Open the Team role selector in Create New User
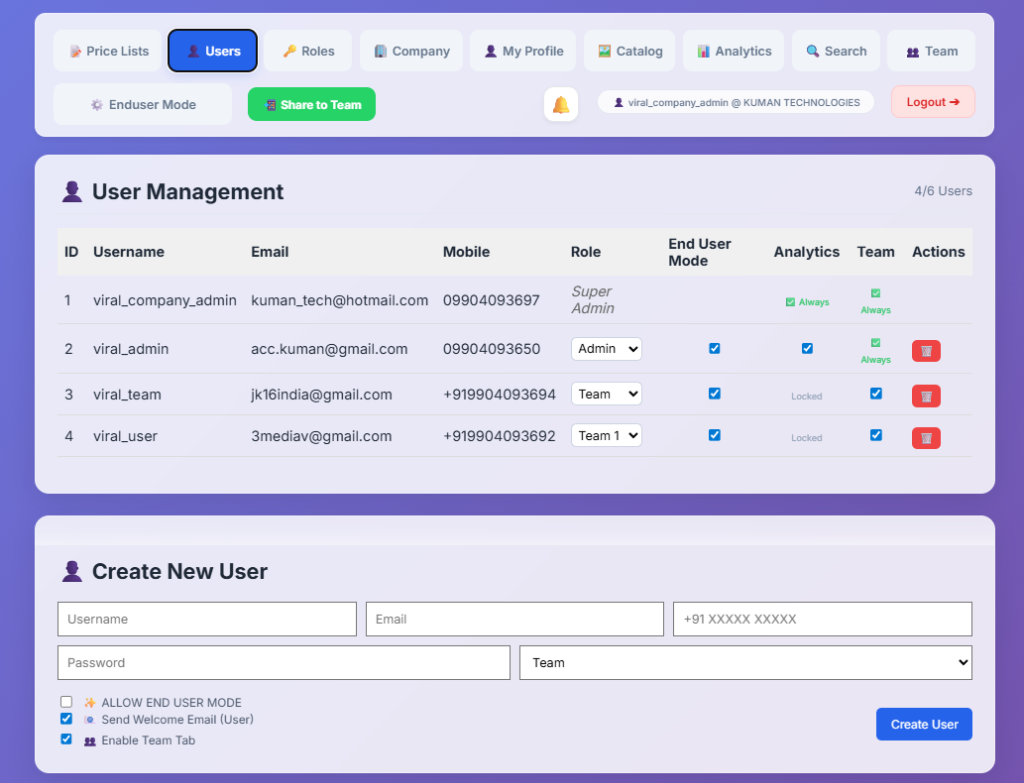The height and width of the screenshot is (783, 1024). [745, 662]
